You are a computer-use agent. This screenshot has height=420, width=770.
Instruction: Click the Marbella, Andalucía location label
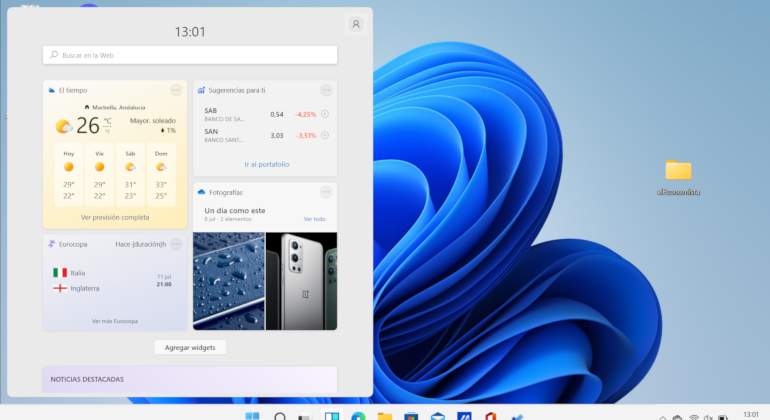click(118, 107)
